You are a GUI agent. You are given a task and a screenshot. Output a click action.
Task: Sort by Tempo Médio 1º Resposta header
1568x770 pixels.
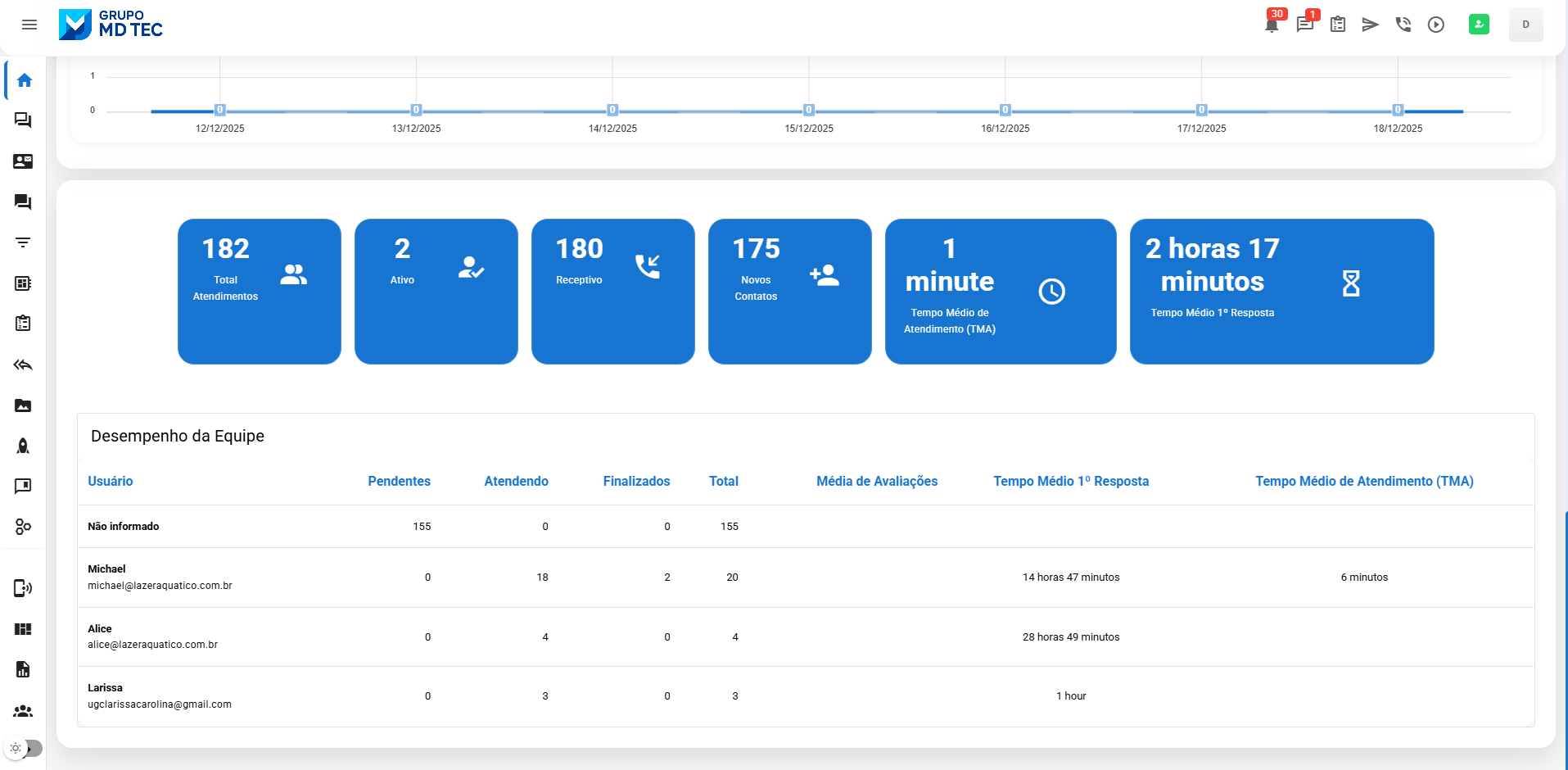pos(1070,482)
